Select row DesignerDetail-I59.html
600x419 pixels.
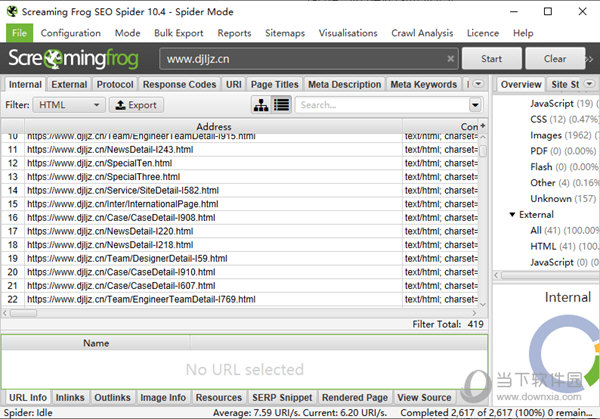[240, 259]
